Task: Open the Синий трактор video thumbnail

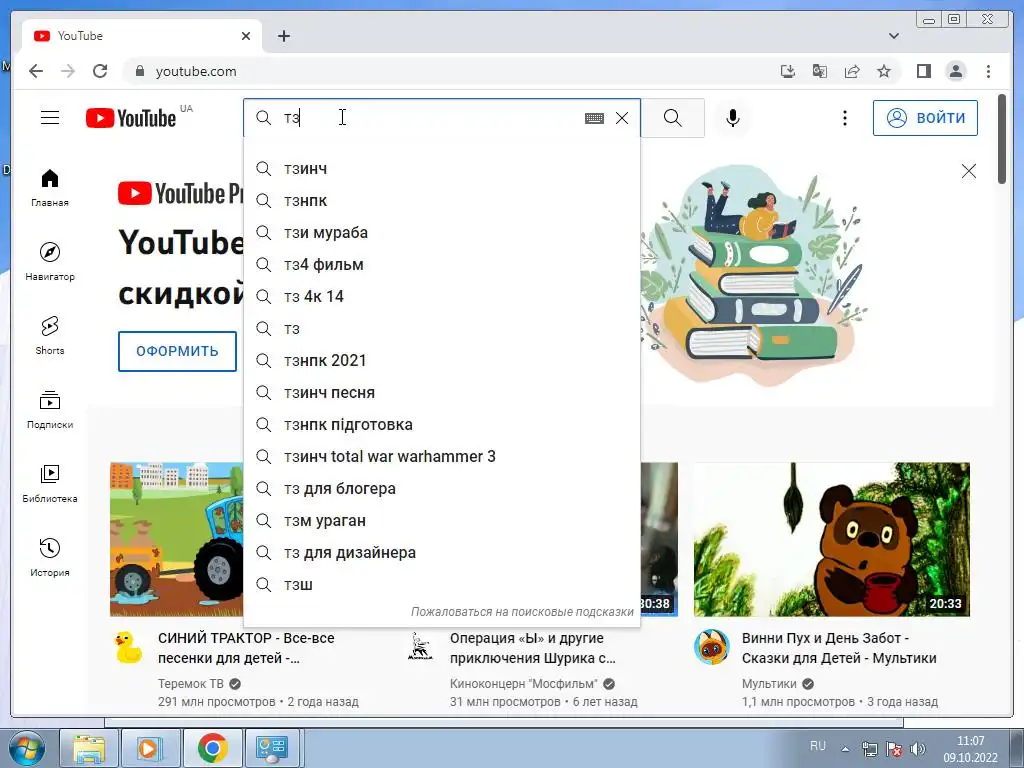Action: click(176, 539)
